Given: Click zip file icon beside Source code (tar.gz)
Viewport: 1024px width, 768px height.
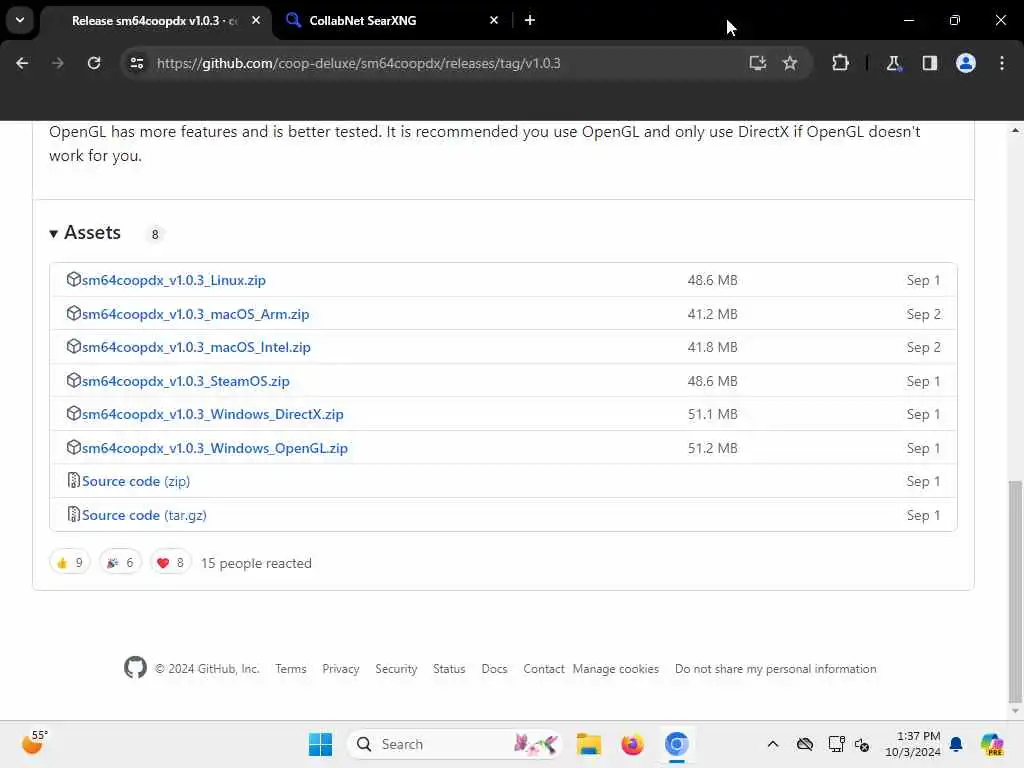Looking at the screenshot, I should tap(74, 515).
